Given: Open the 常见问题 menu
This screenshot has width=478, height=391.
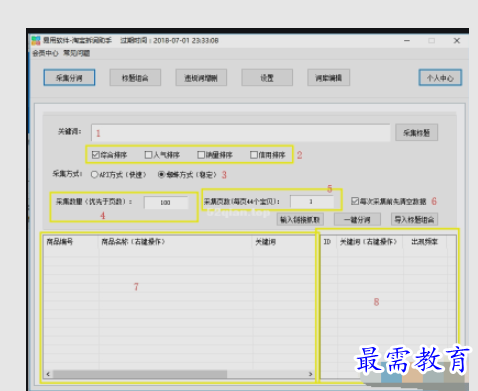Looking at the screenshot, I should coord(77,53).
